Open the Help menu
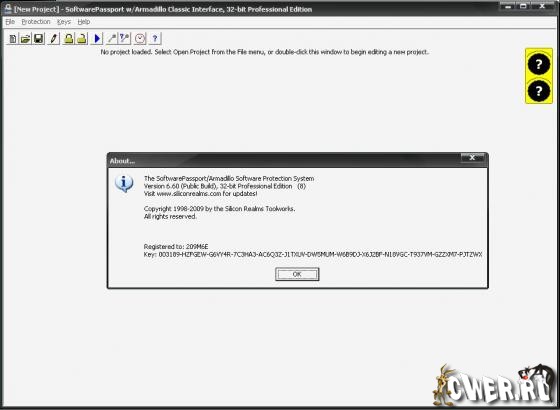The width and height of the screenshot is (560, 410). [x=84, y=22]
